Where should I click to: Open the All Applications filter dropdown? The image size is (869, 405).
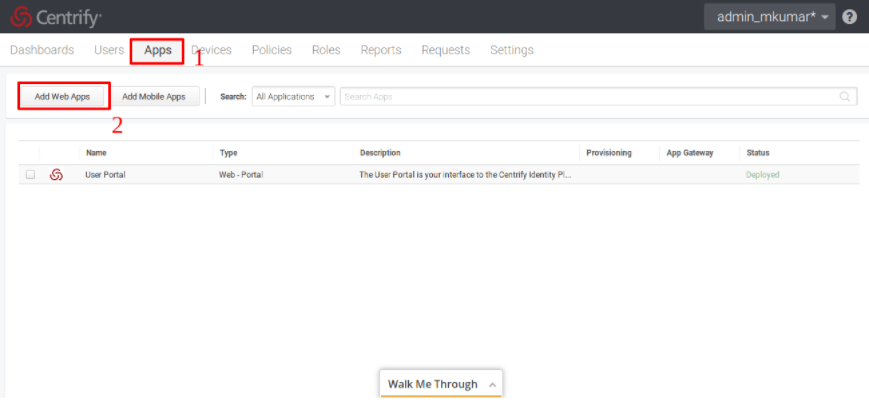point(293,96)
